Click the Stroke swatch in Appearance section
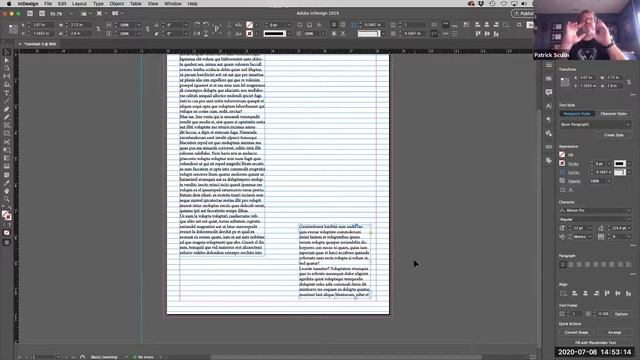This screenshot has height=360, width=640. (x=562, y=163)
